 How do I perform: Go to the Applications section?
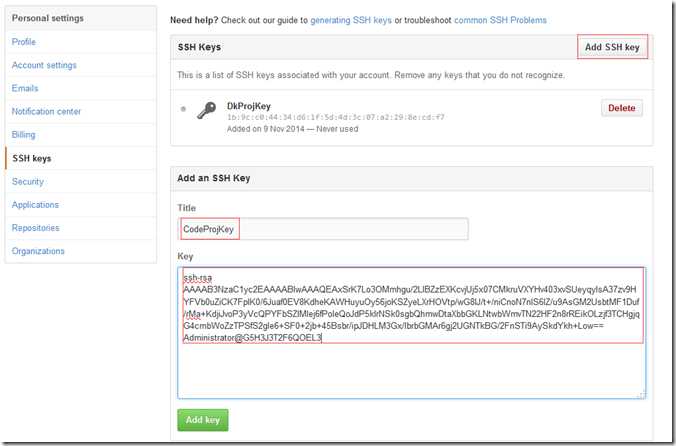[x=35, y=205]
